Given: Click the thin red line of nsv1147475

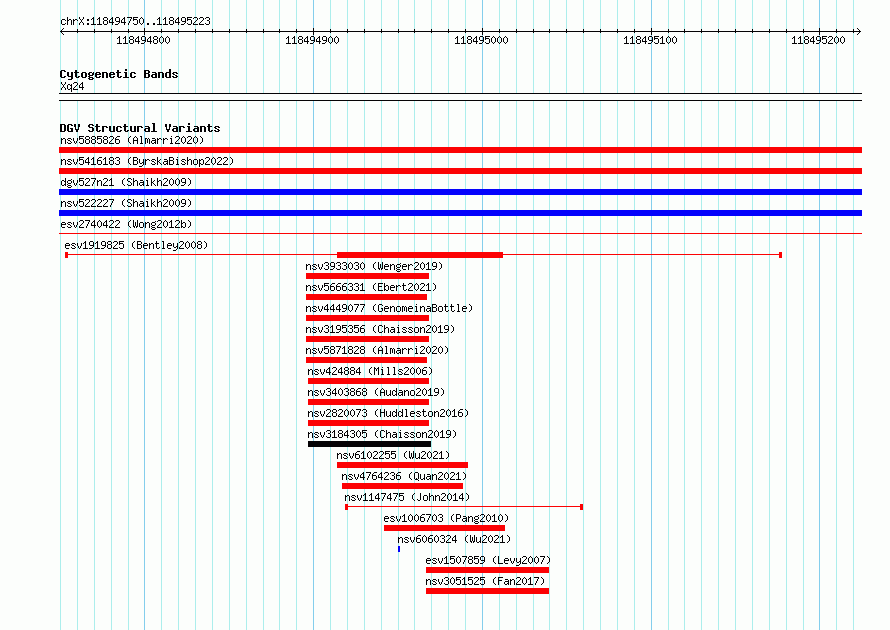Looking at the screenshot, I should [464, 507].
